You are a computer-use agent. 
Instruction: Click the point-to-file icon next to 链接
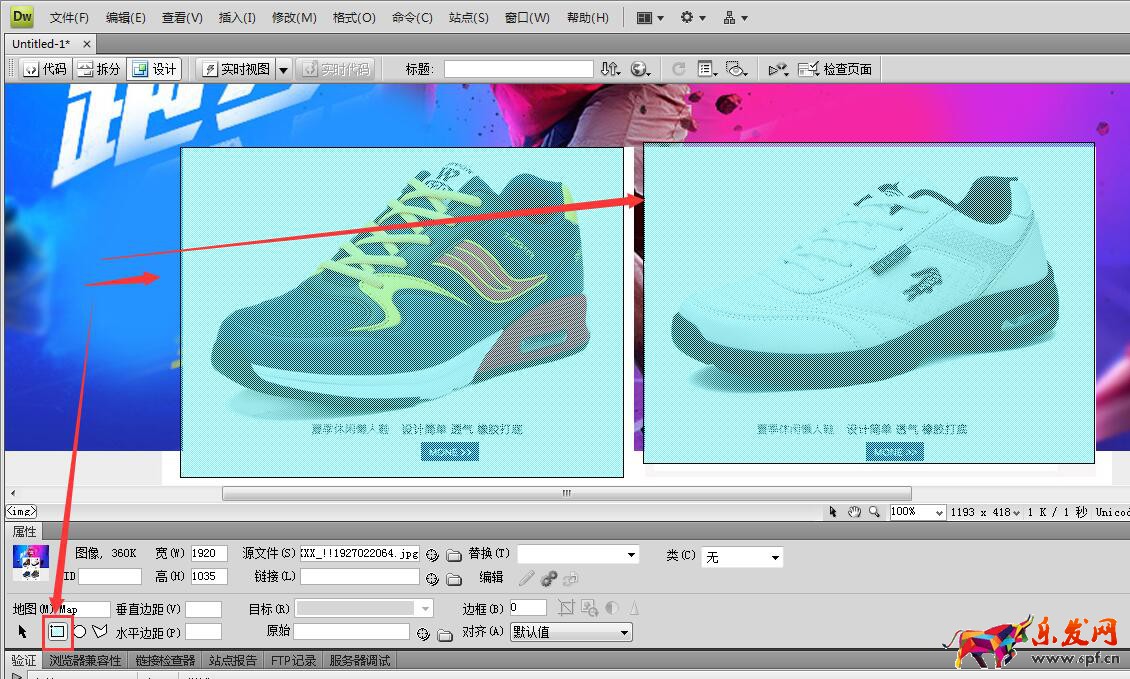pos(432,578)
